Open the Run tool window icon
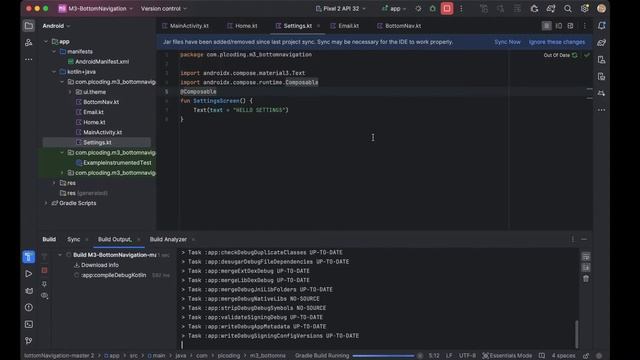 point(29,273)
